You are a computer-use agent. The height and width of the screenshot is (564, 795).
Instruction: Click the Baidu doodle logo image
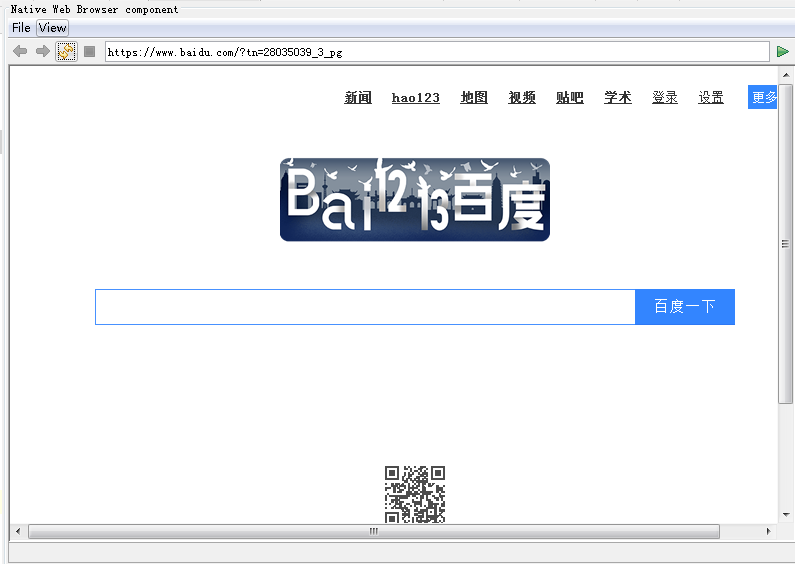(415, 199)
